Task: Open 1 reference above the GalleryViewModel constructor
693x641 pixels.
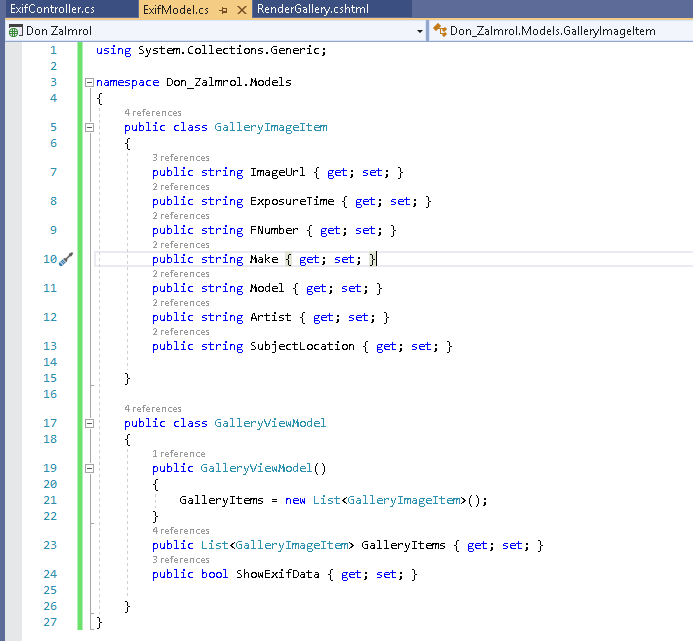Action: [x=179, y=454]
